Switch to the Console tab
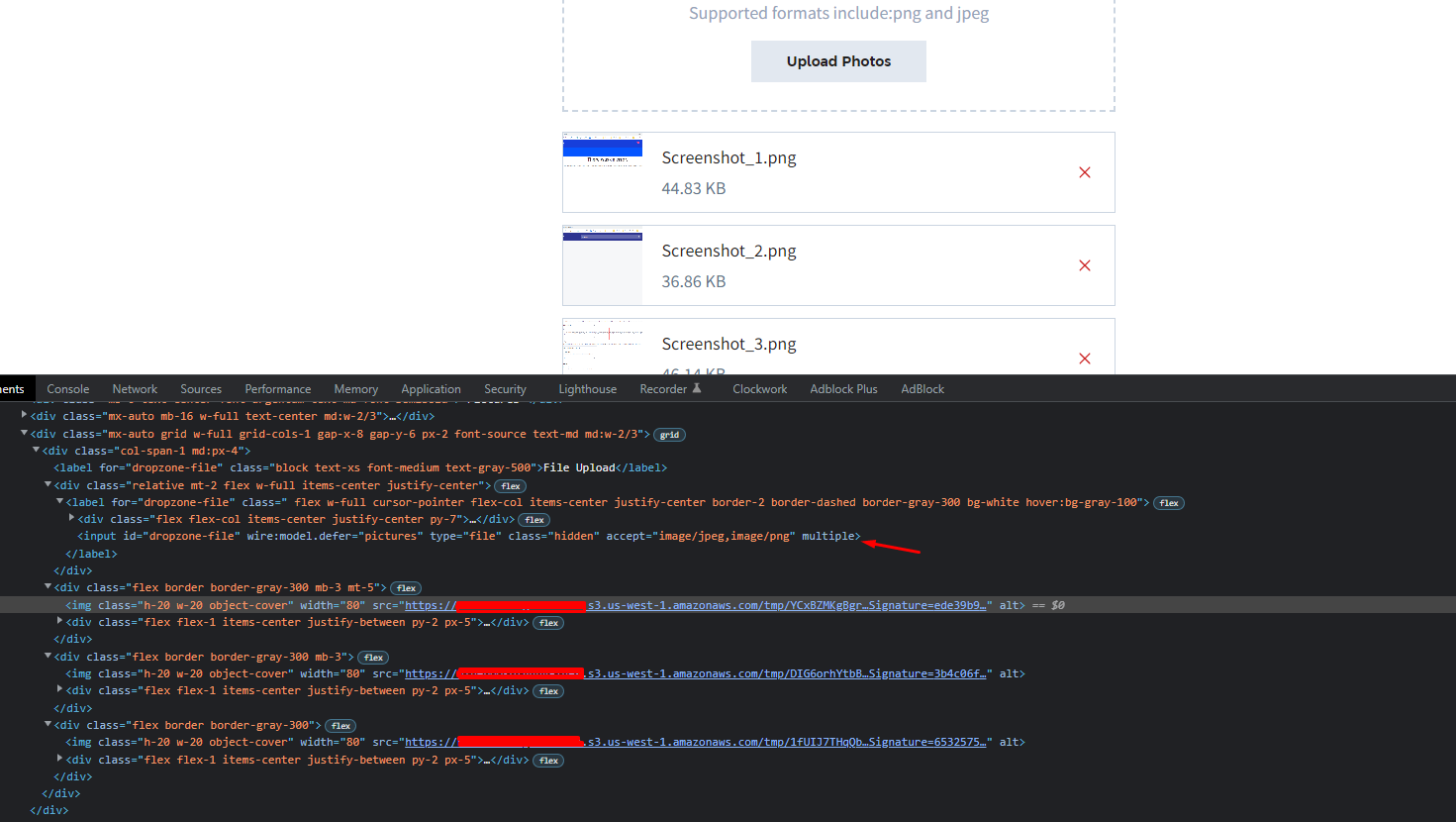This screenshot has width=1456, height=822. tap(67, 388)
